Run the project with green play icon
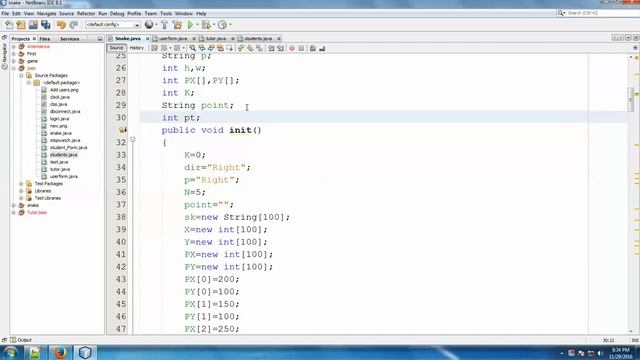Viewport: 640px width, 360px height. click(x=190, y=25)
